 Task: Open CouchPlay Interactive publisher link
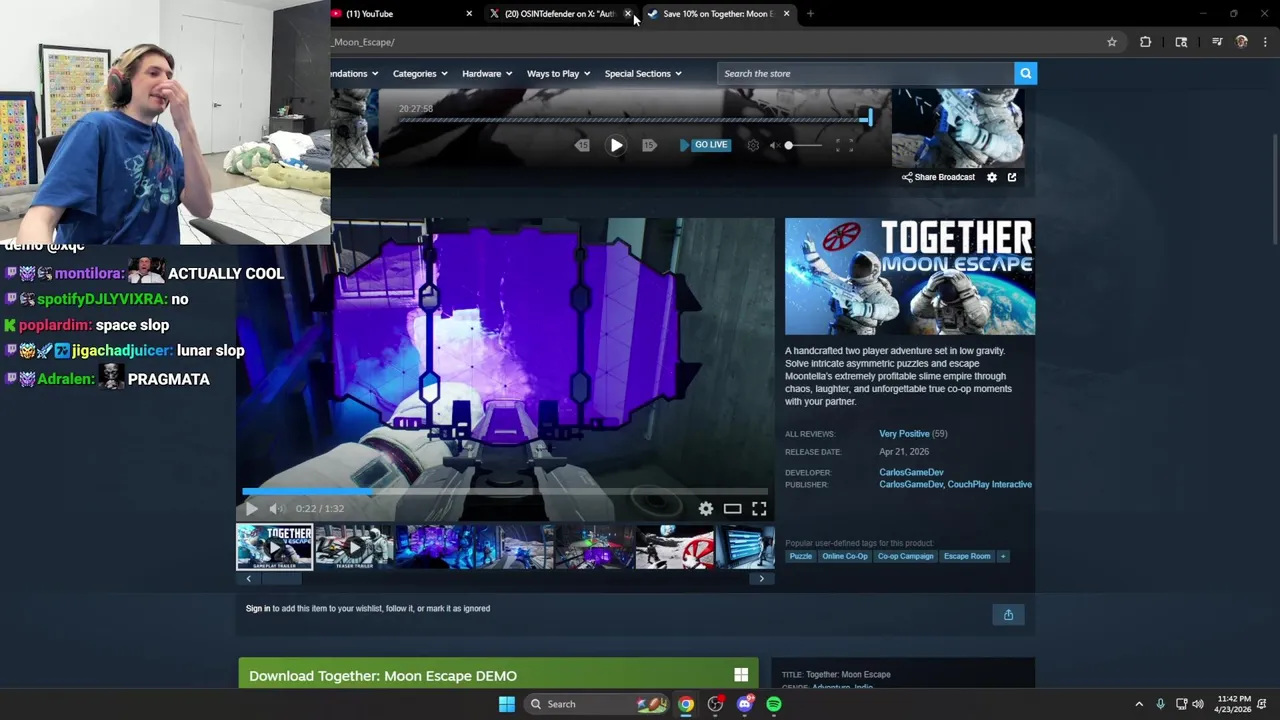coord(990,485)
